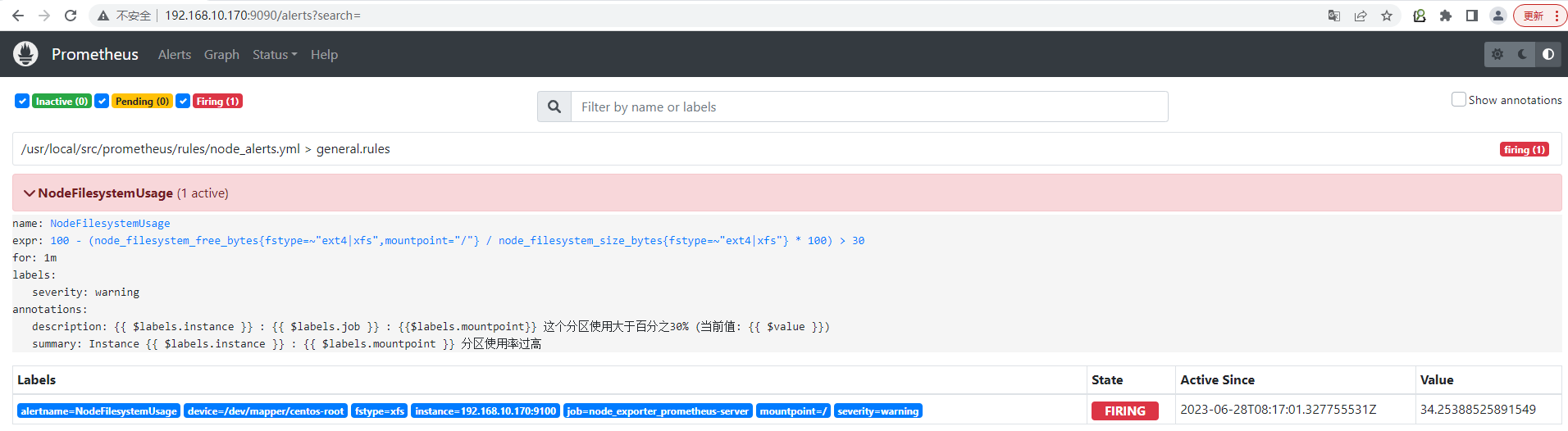1568x431 pixels.
Task: Open the alert expression query link
Action: [x=458, y=240]
